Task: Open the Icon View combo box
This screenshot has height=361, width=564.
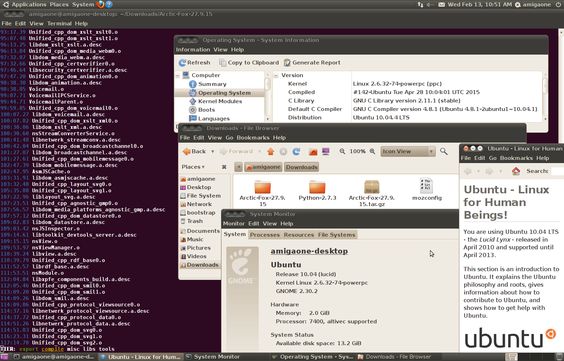Action: click(x=408, y=151)
